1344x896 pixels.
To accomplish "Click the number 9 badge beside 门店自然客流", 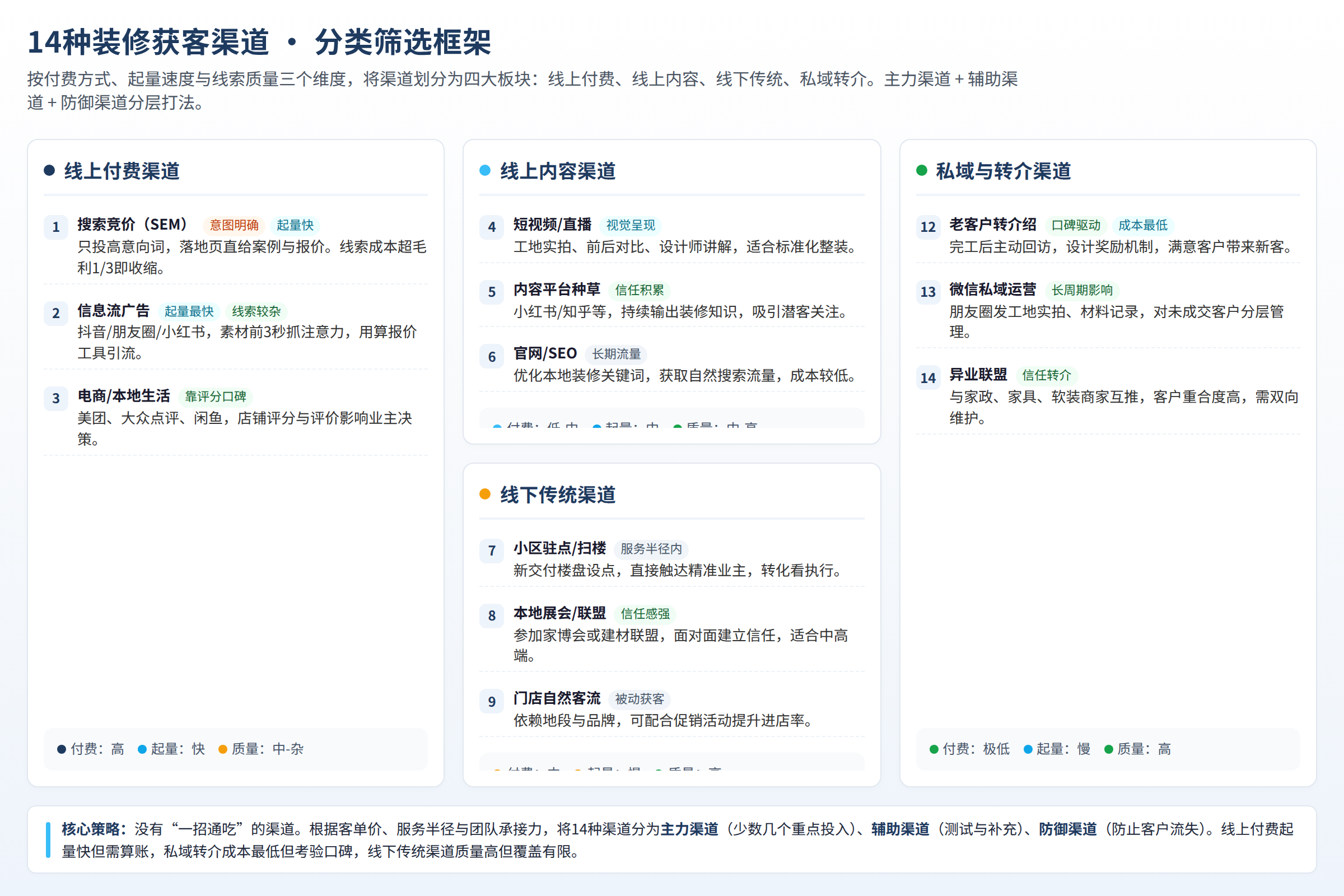I will click(x=492, y=702).
